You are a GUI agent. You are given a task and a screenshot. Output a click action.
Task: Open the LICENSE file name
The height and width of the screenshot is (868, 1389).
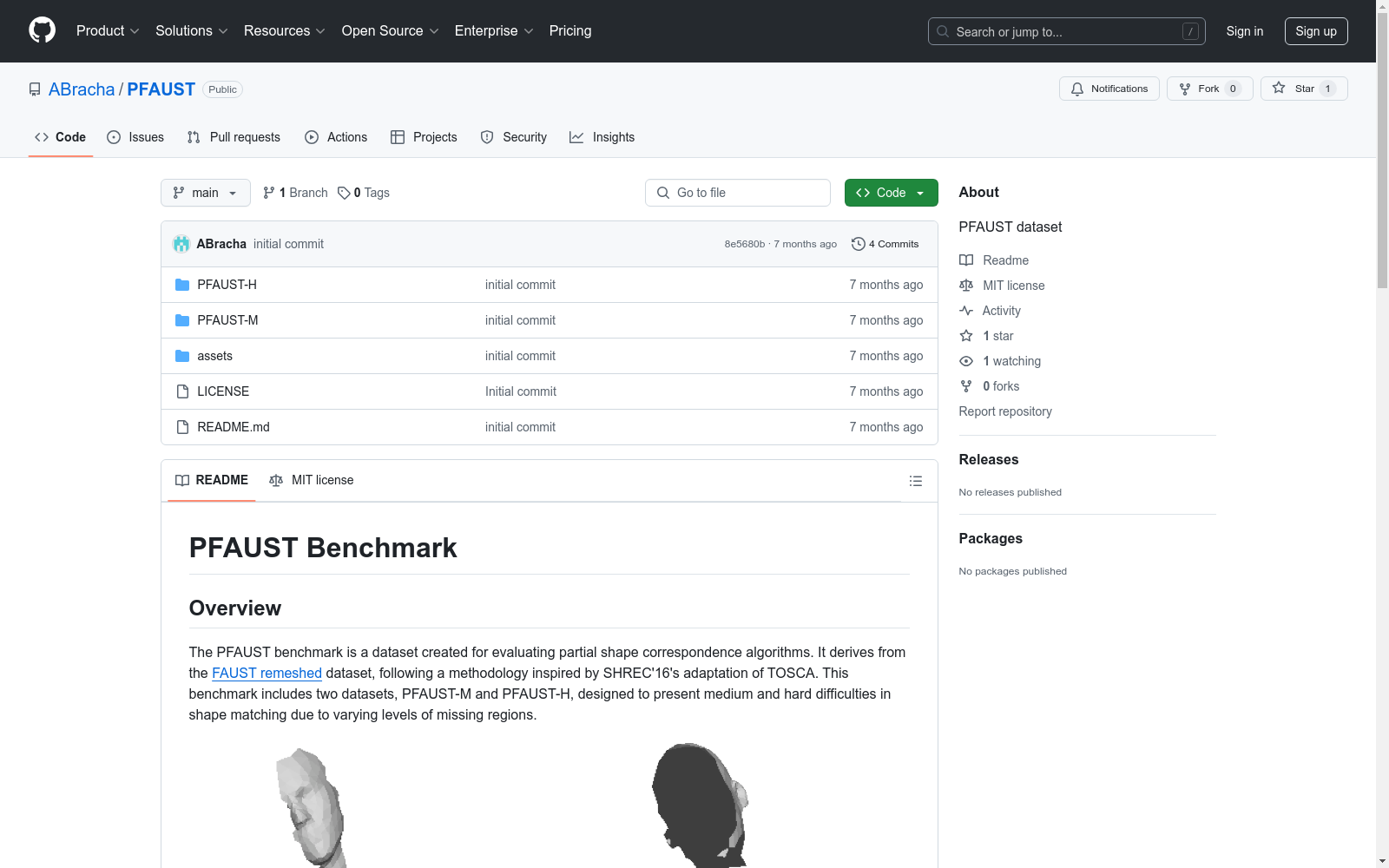point(223,391)
